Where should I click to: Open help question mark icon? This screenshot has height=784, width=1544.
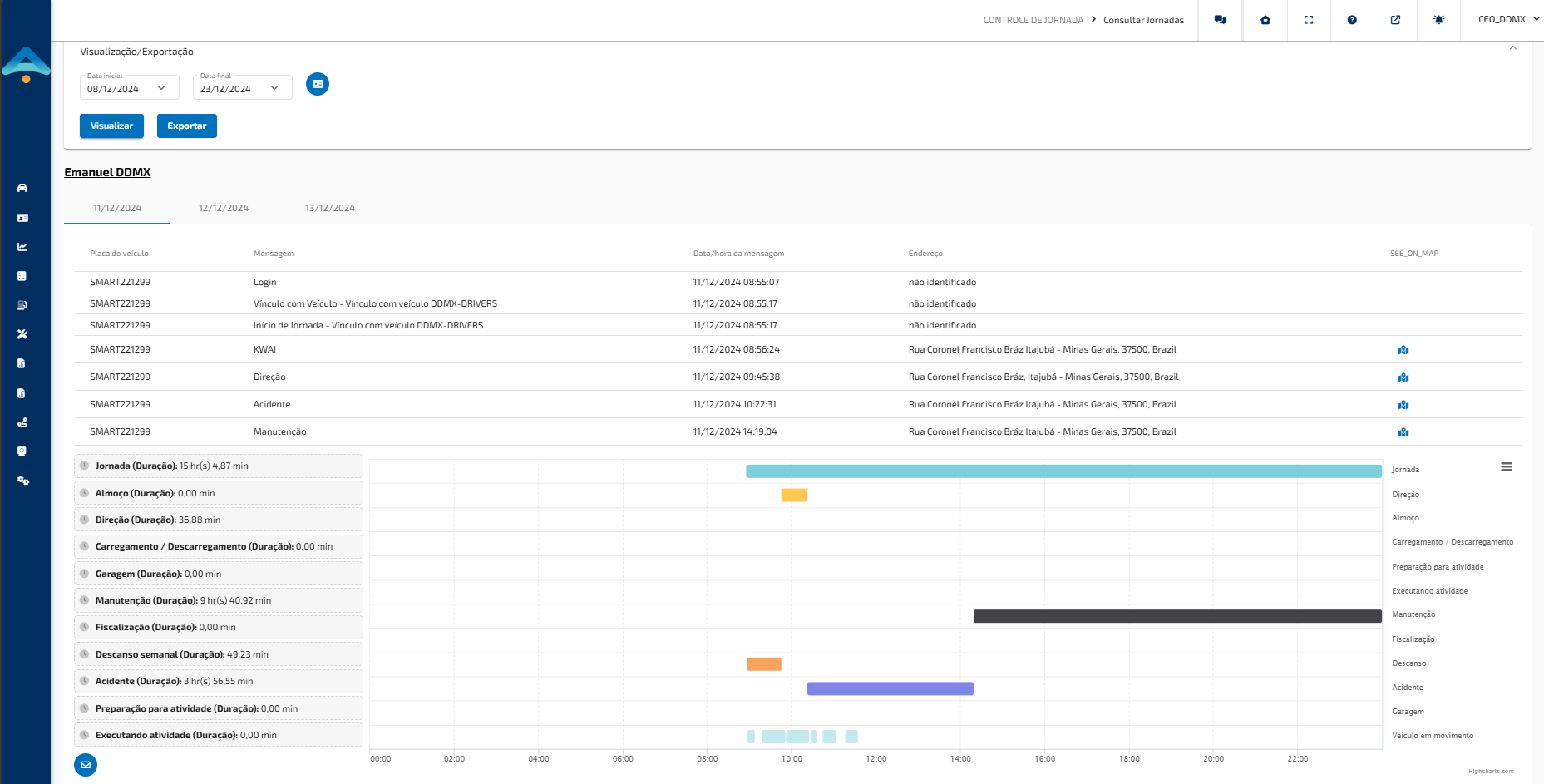pyautogui.click(x=1352, y=20)
